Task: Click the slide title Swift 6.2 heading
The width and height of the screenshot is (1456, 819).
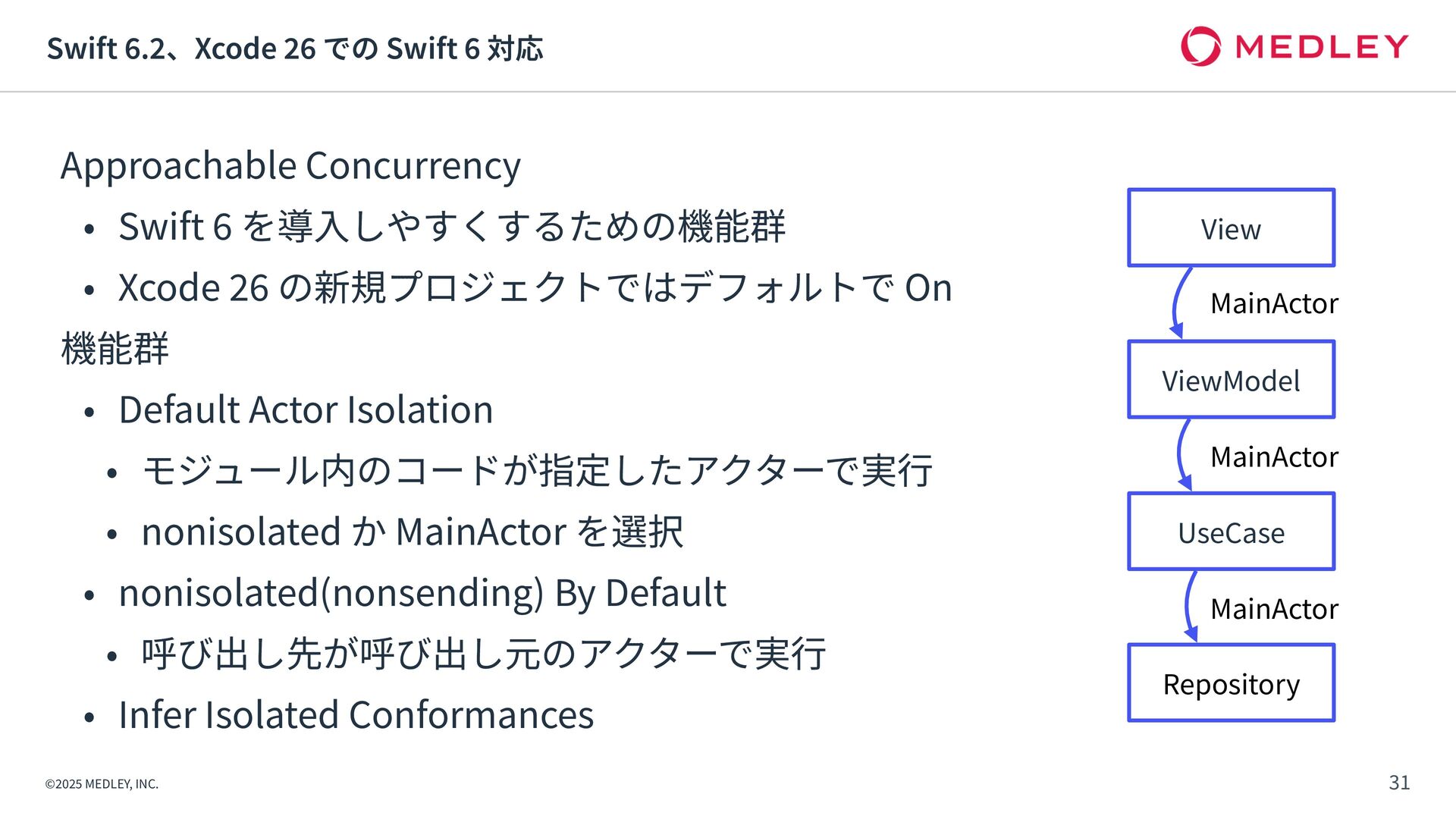Action: click(x=295, y=49)
